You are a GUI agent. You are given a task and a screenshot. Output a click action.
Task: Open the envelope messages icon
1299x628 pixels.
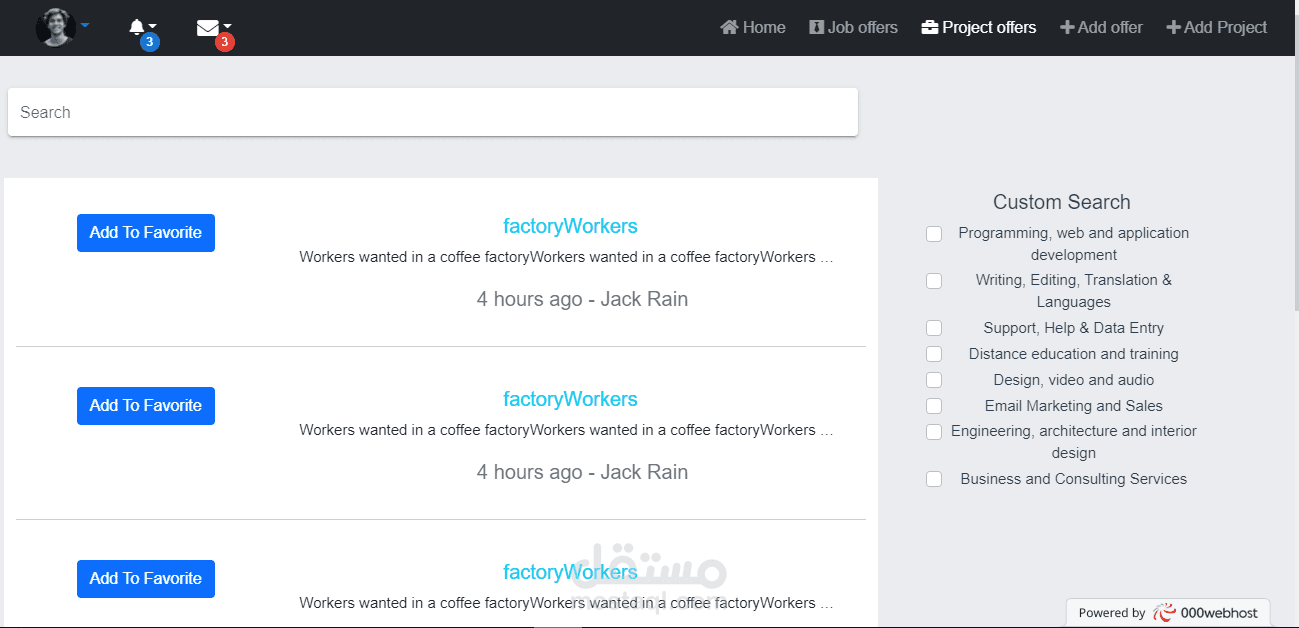(x=207, y=28)
